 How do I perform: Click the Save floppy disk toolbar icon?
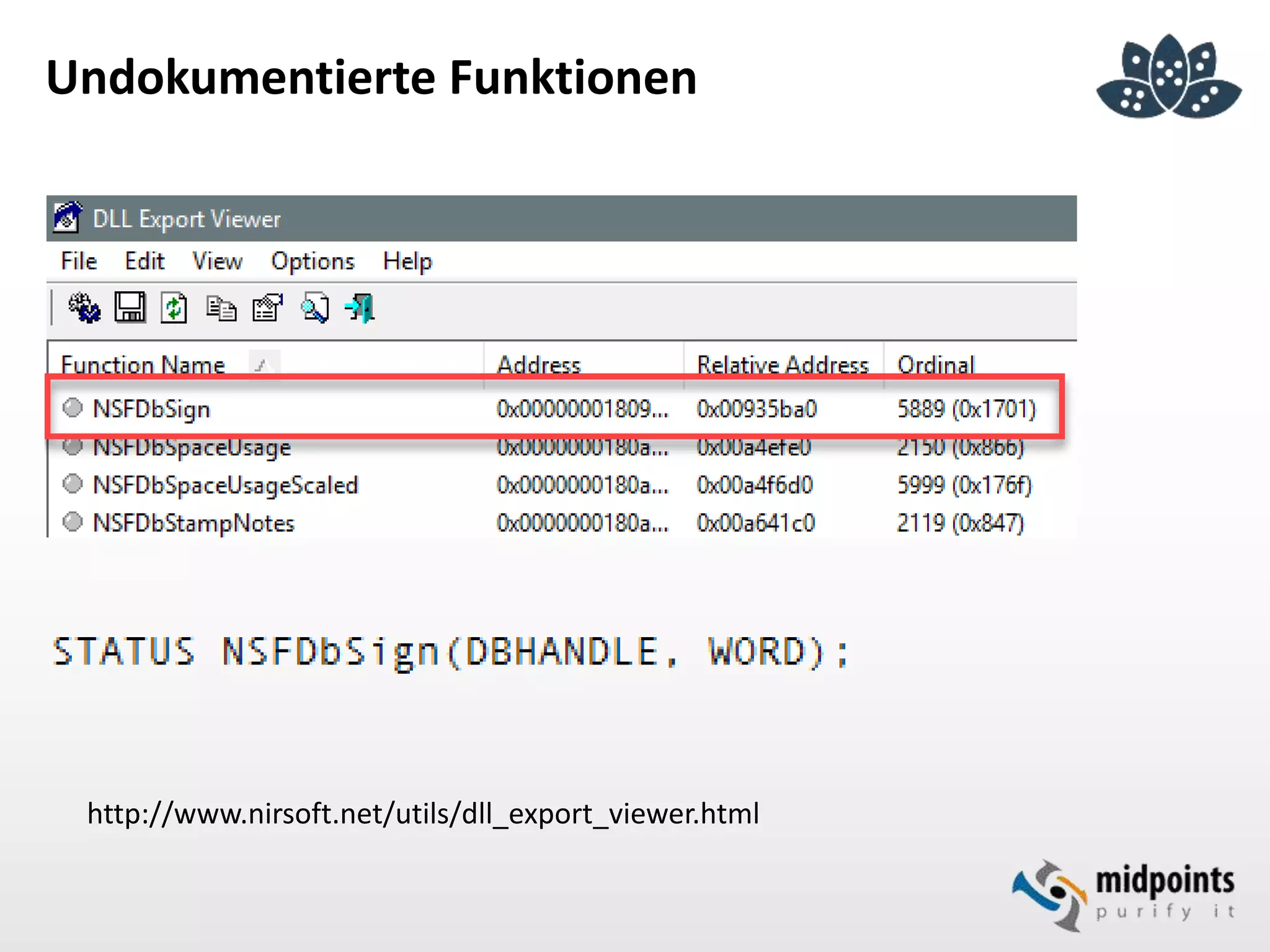coord(130,307)
